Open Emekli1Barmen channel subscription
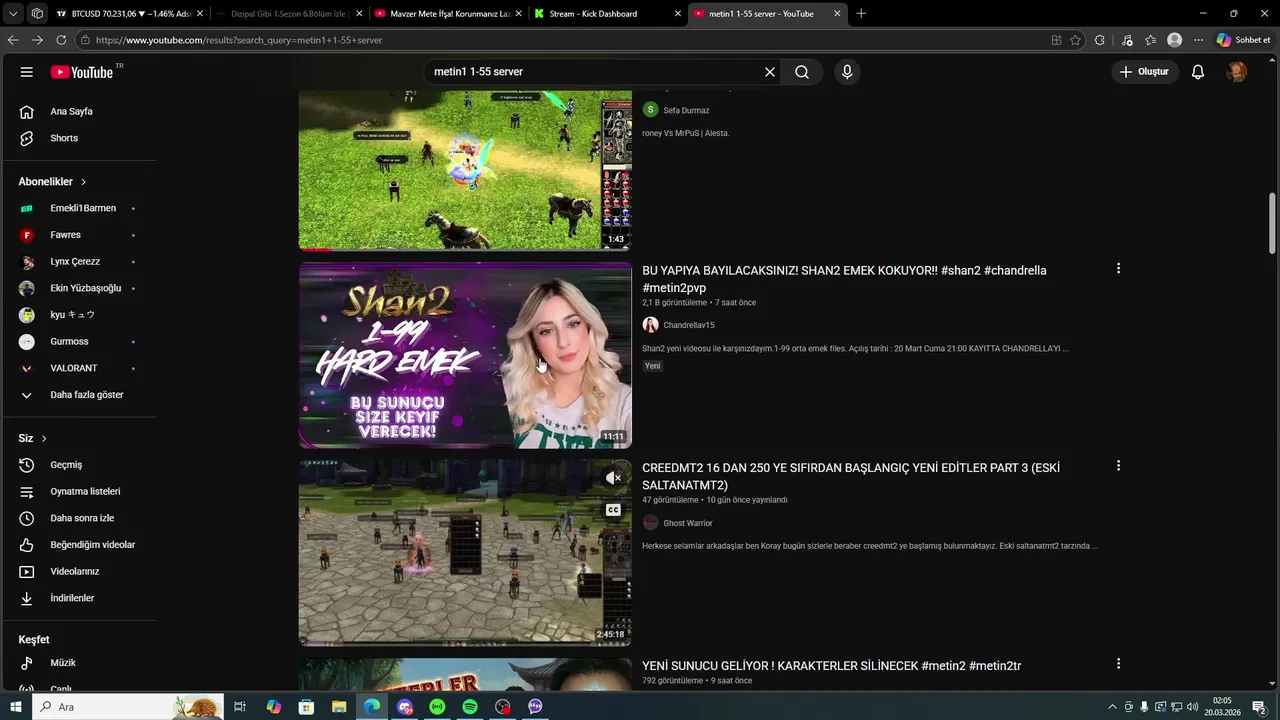The width and height of the screenshot is (1280, 720). [78, 208]
